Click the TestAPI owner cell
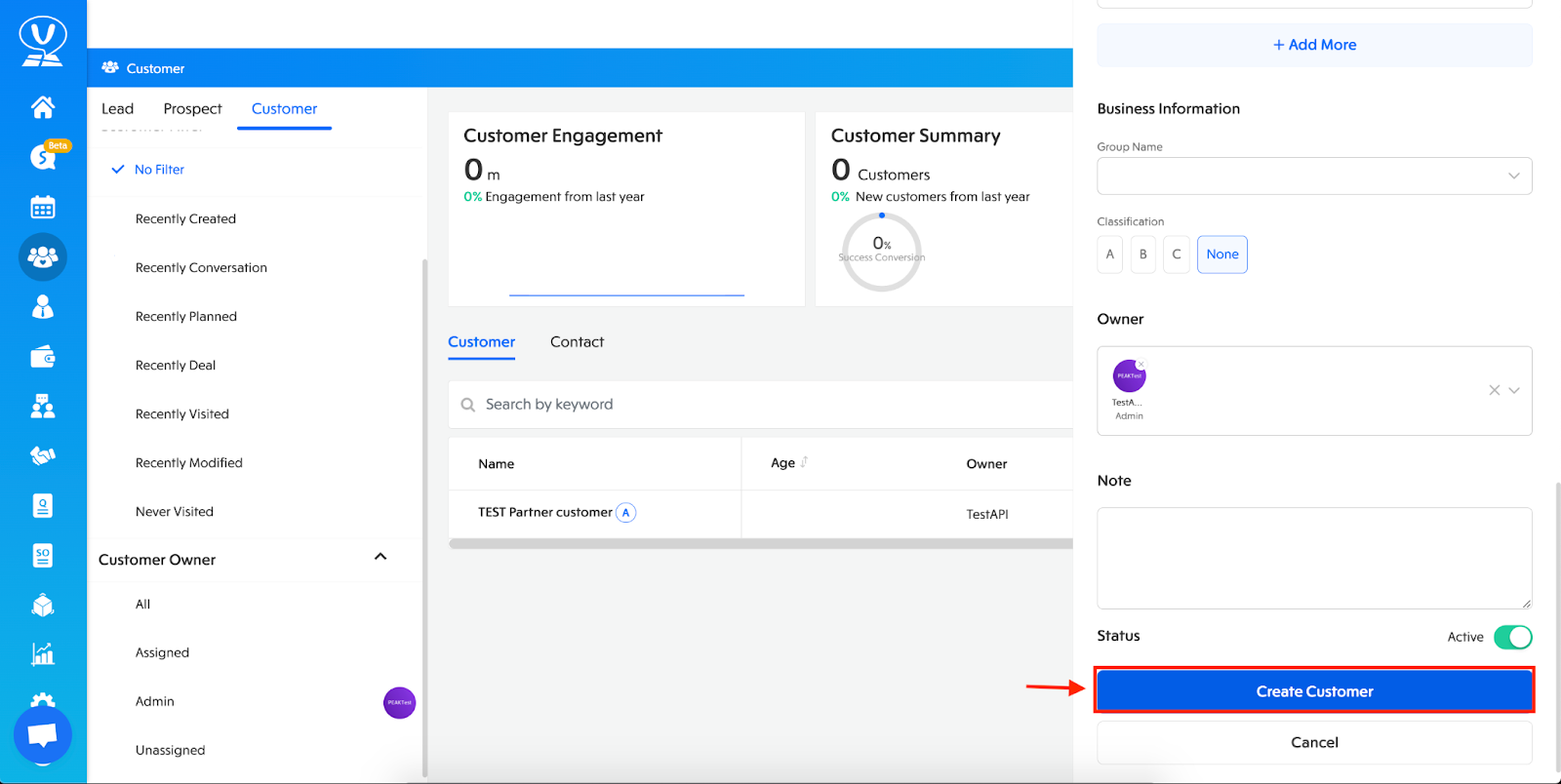This screenshot has width=1561, height=784. (x=987, y=514)
